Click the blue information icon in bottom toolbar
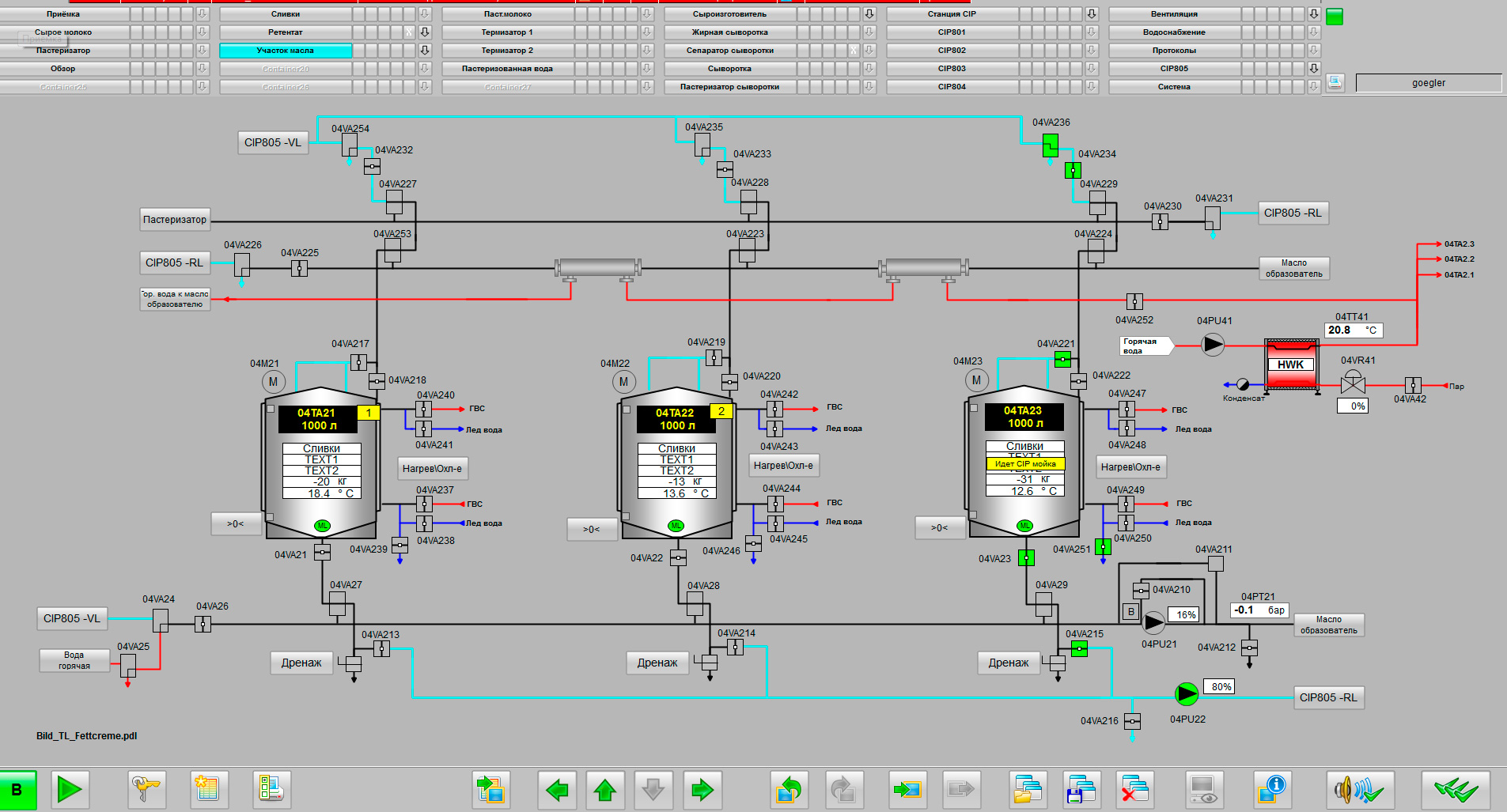Viewport: 1507px width, 812px height. [x=1272, y=789]
